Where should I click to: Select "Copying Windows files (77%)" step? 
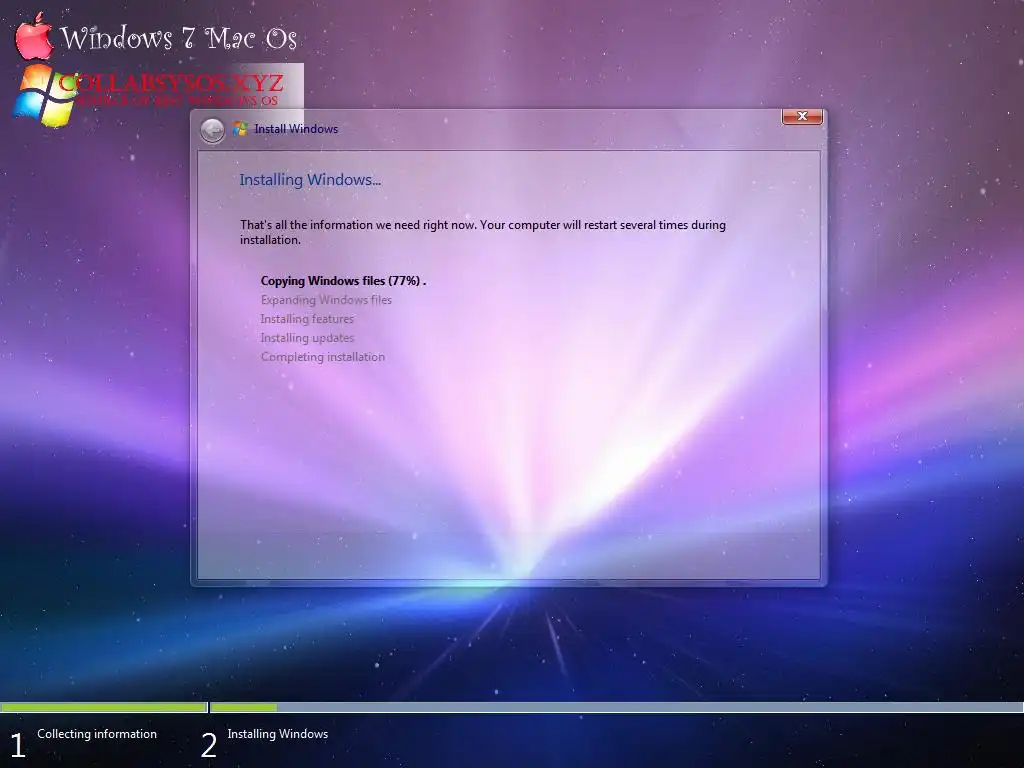[343, 281]
